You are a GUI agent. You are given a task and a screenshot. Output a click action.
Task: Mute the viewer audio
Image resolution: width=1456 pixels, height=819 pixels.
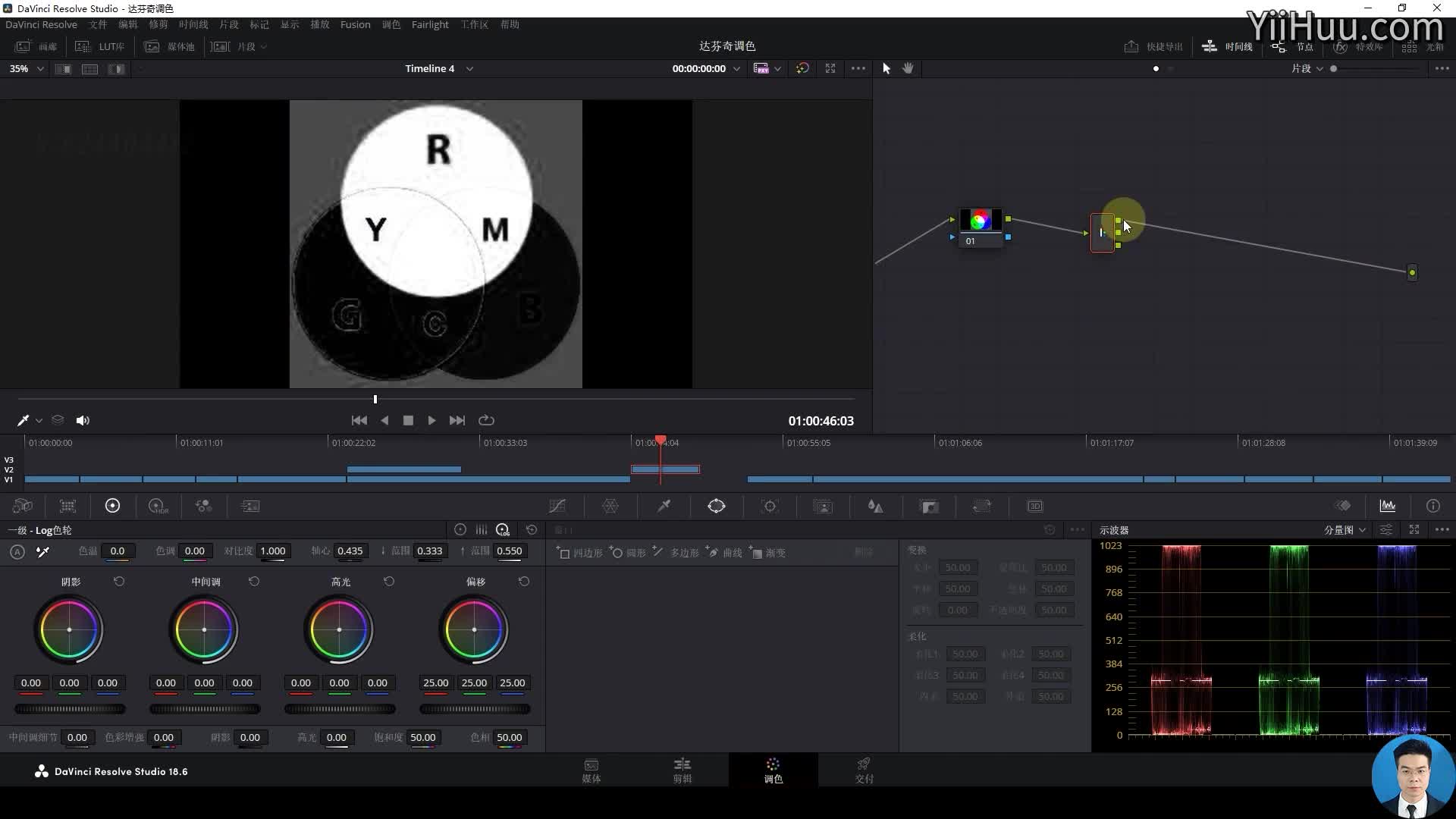click(83, 420)
